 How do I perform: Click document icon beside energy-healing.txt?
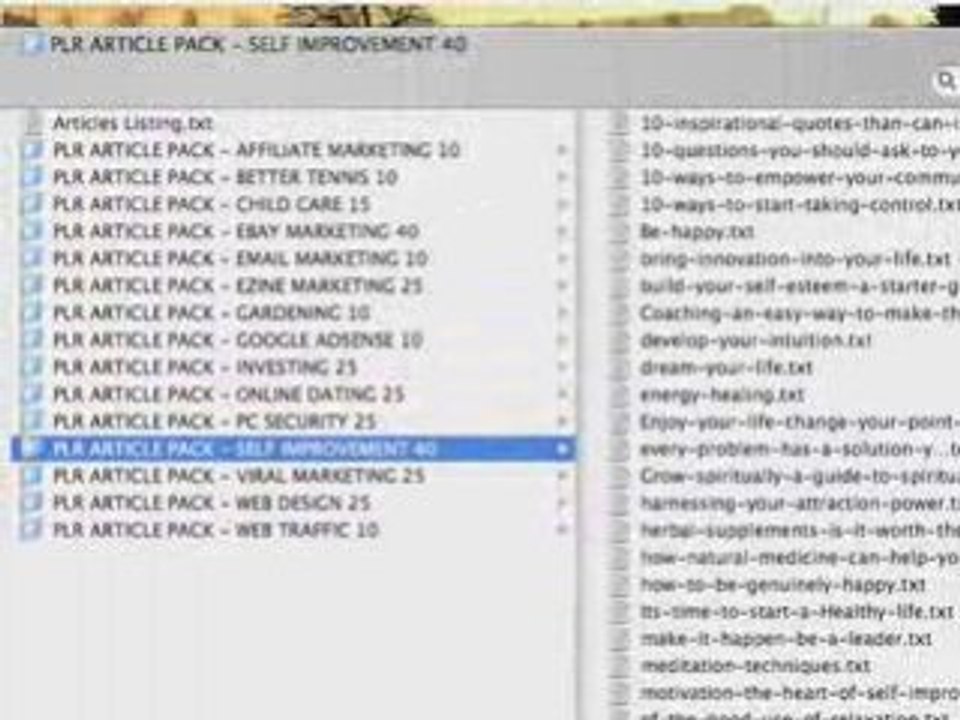click(620, 394)
